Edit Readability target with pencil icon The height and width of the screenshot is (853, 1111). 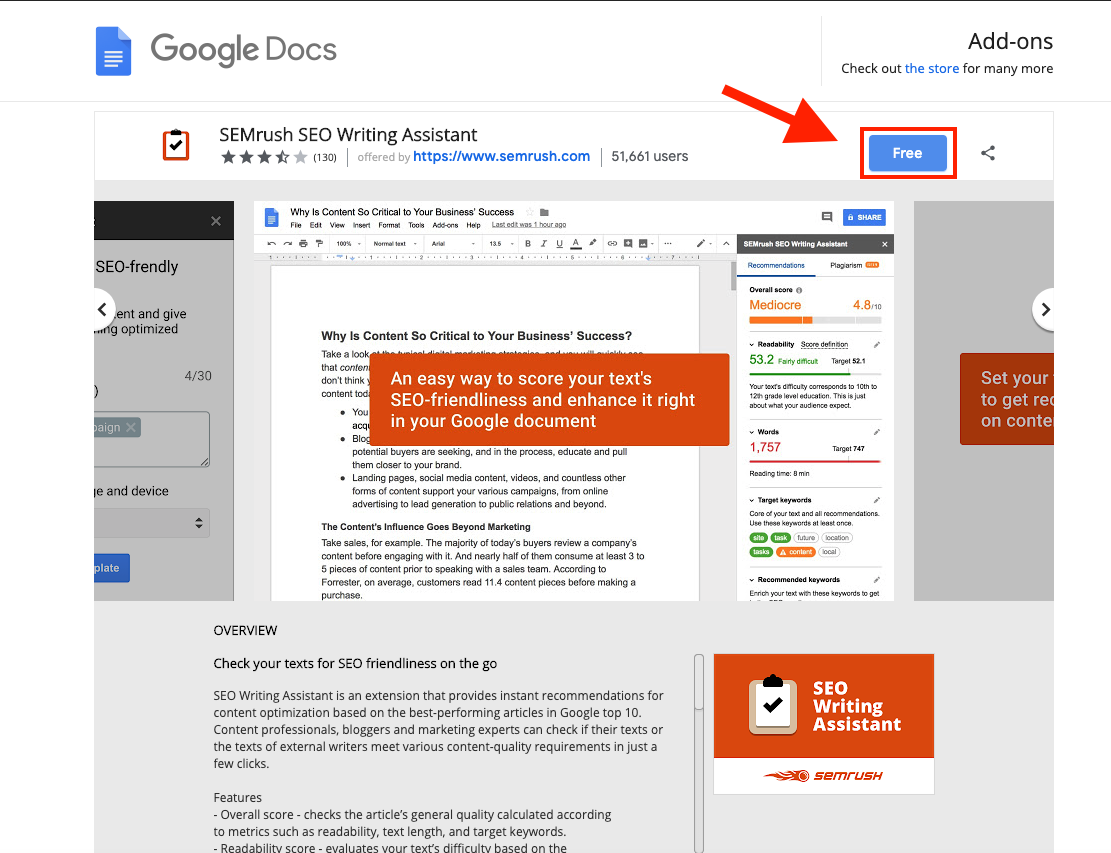point(876,345)
